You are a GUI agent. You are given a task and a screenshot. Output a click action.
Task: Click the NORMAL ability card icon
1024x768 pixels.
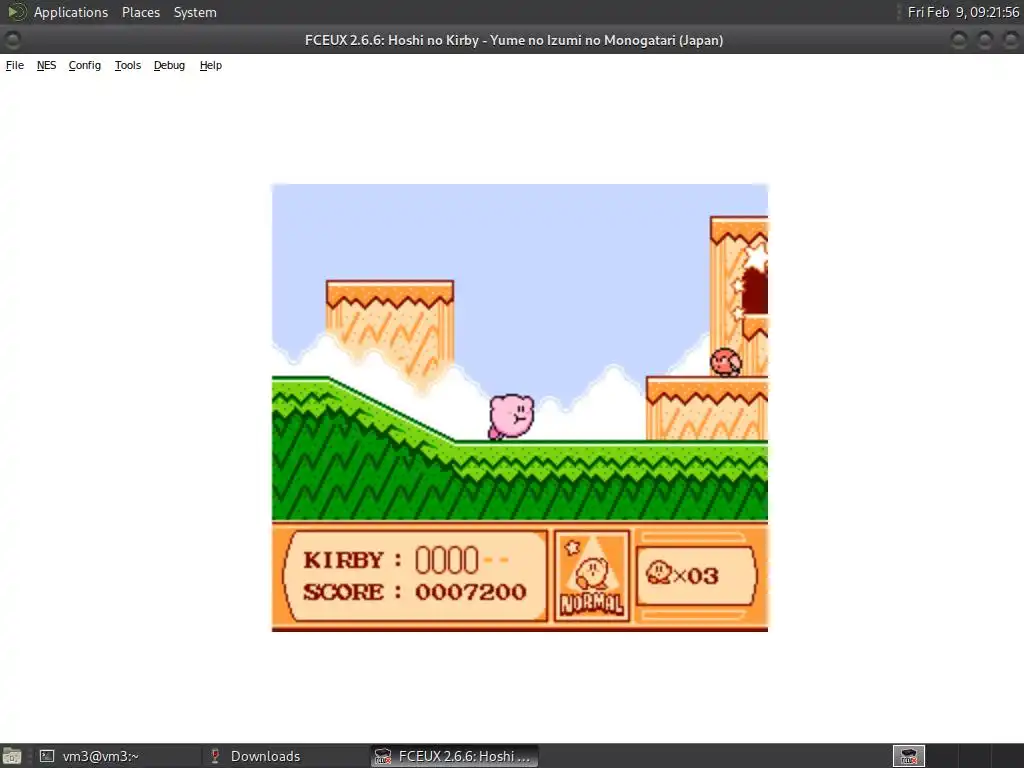tap(592, 575)
